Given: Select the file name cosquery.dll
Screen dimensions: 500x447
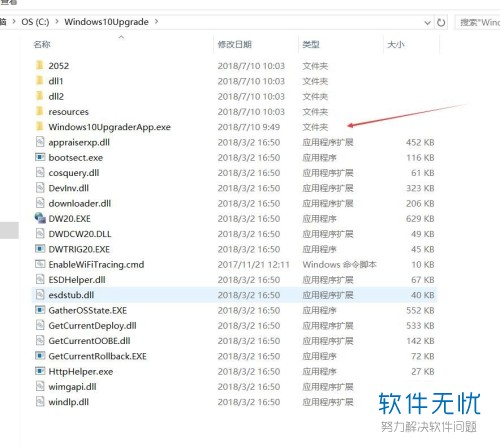Looking at the screenshot, I should point(74,173).
